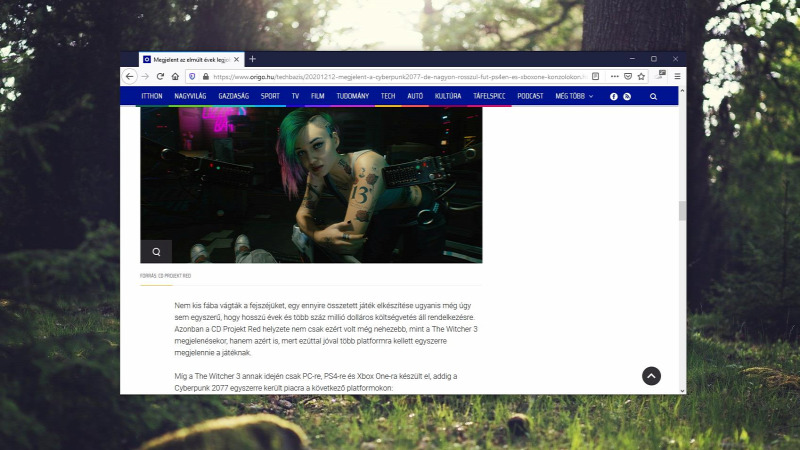
Task: Click scrollbar down arrow
Action: pyautogui.click(x=682, y=391)
